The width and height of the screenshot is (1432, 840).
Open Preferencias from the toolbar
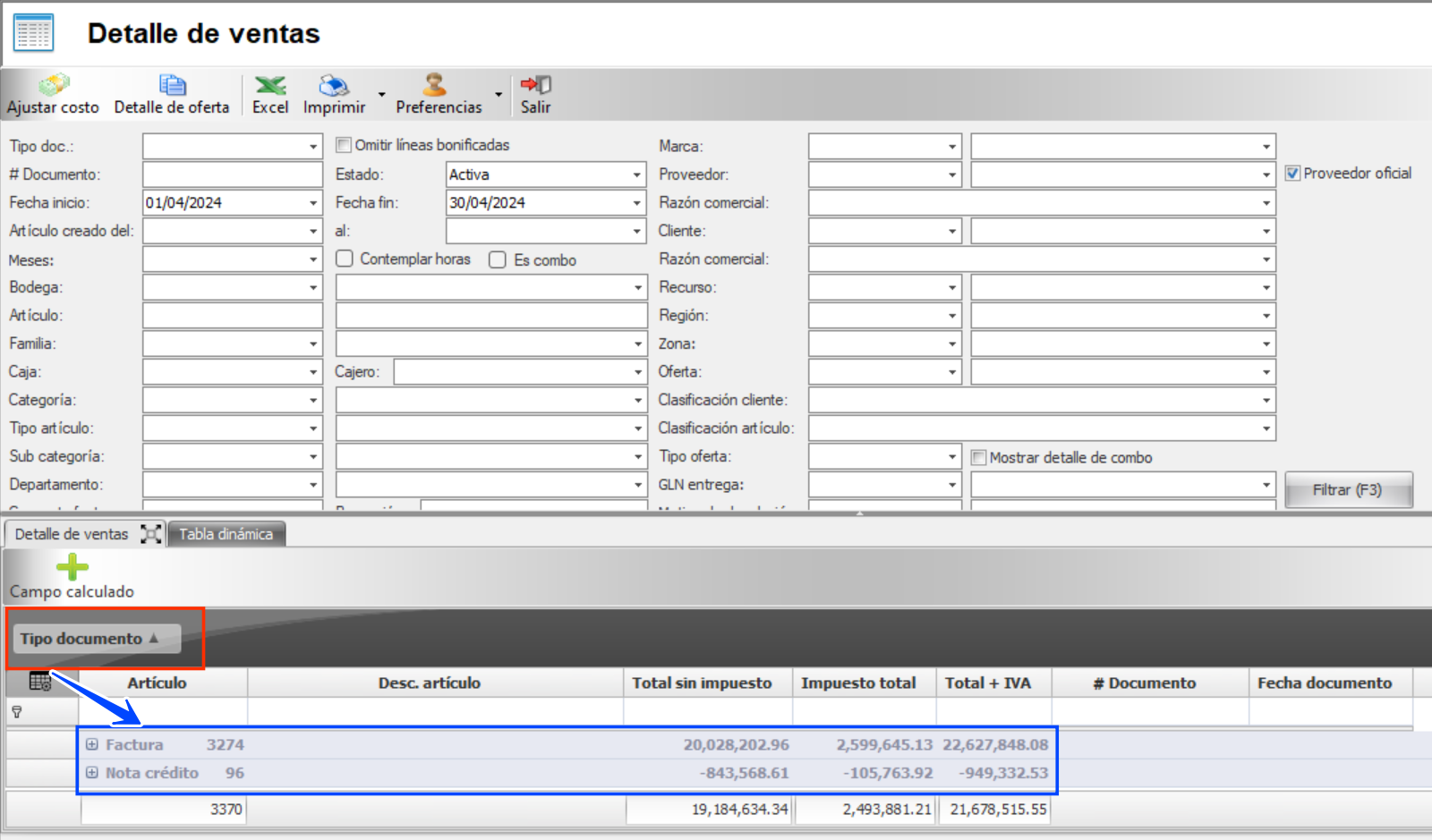pyautogui.click(x=435, y=86)
